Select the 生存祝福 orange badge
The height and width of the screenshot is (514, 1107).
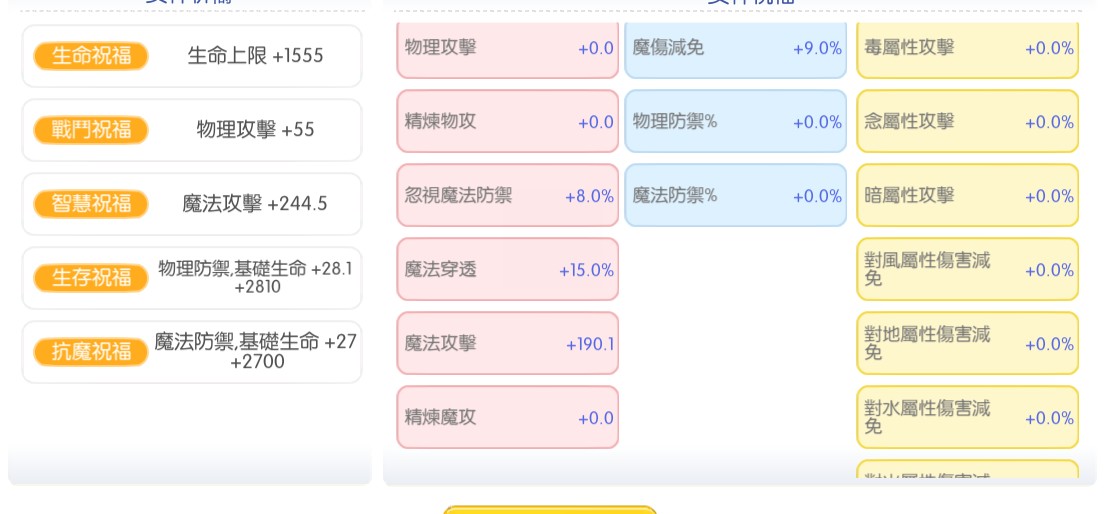point(91,278)
